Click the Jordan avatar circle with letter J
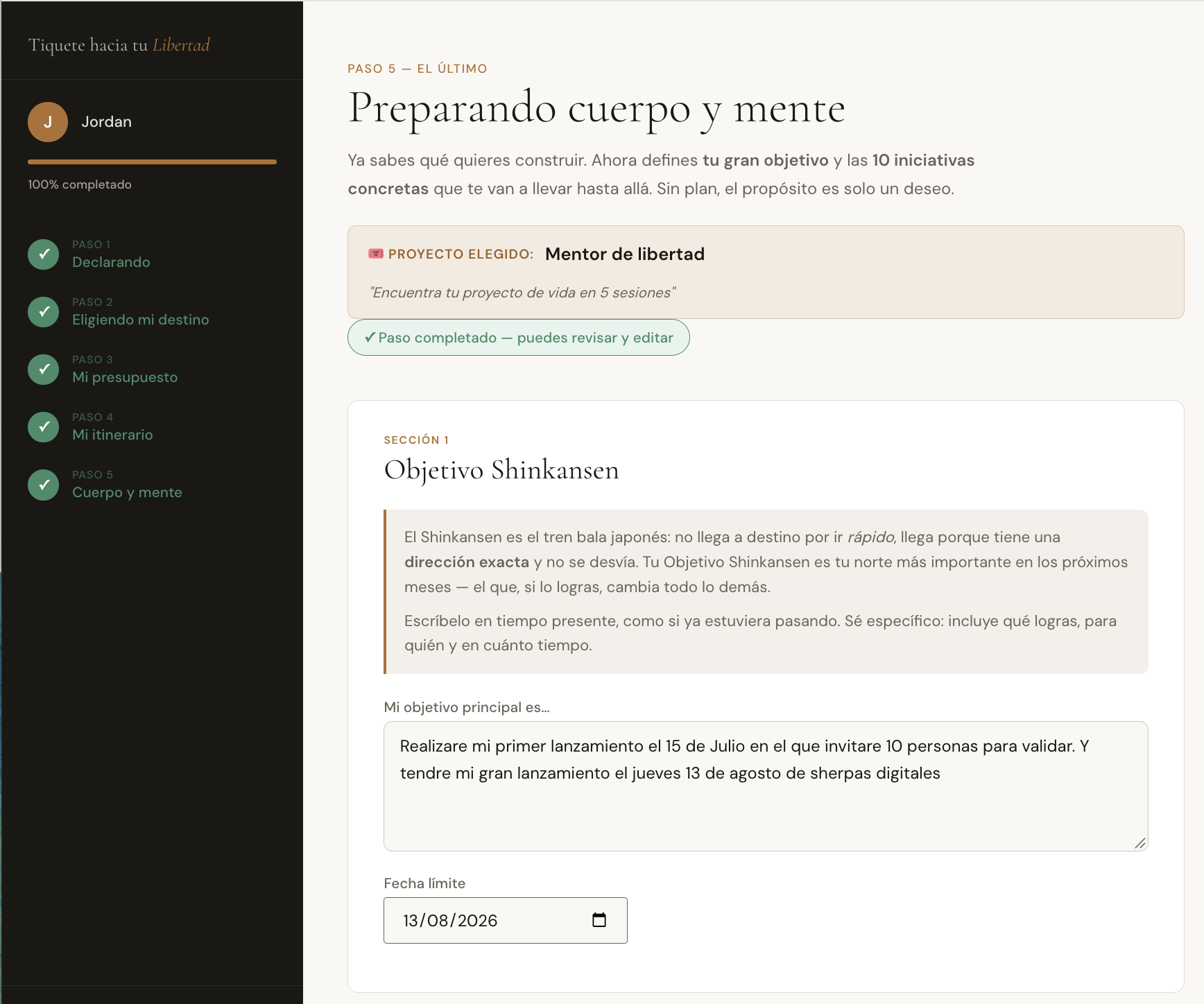The image size is (1204, 1004). 48,122
